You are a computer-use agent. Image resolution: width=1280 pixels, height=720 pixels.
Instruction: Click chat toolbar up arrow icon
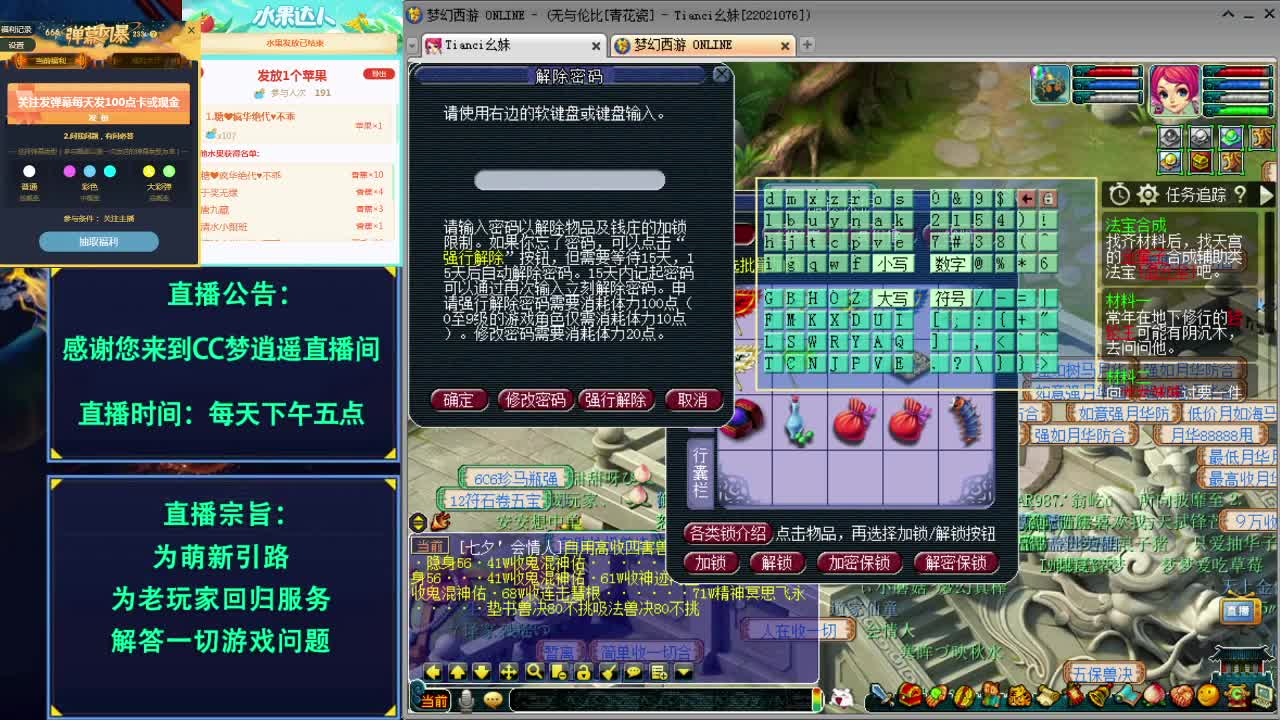coord(458,672)
